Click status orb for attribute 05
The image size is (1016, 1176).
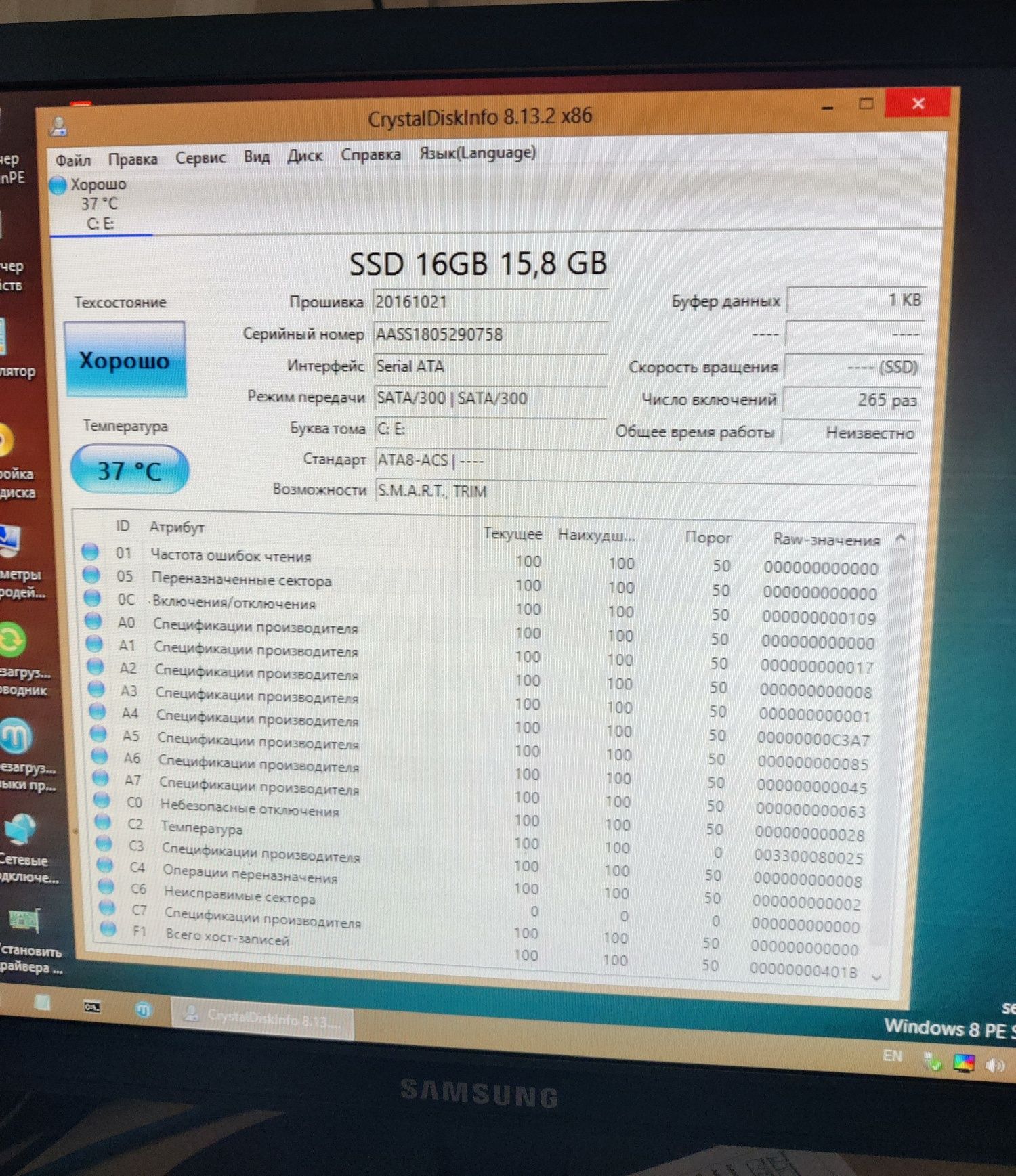pos(91,575)
